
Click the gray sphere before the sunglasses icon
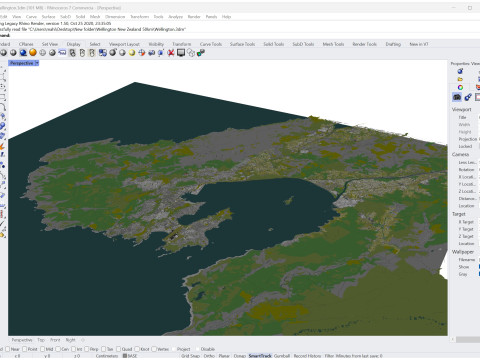click(52, 53)
